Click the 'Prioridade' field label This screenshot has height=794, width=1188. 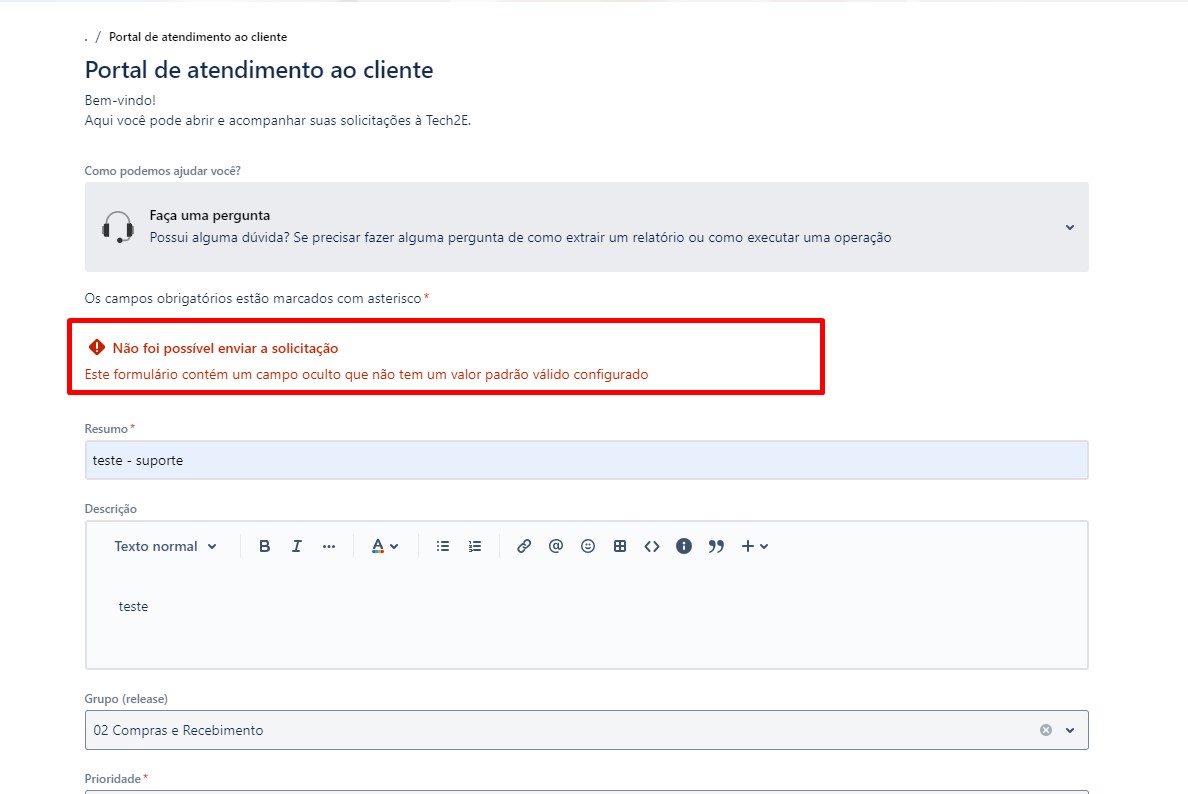click(x=113, y=779)
